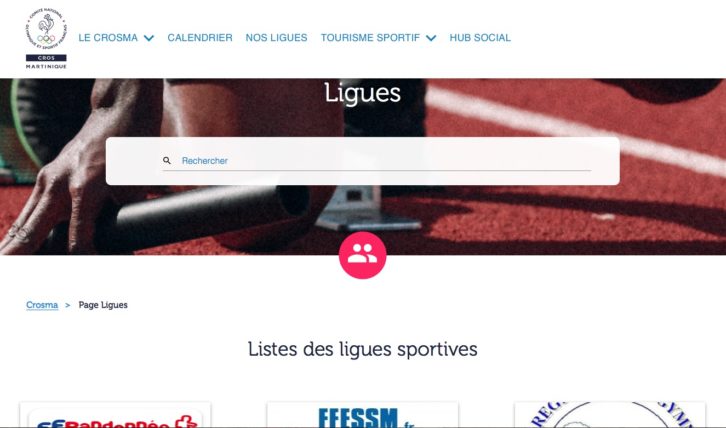Click the magnifier search icon
Screen dimensions: 726x428
tap(167, 160)
